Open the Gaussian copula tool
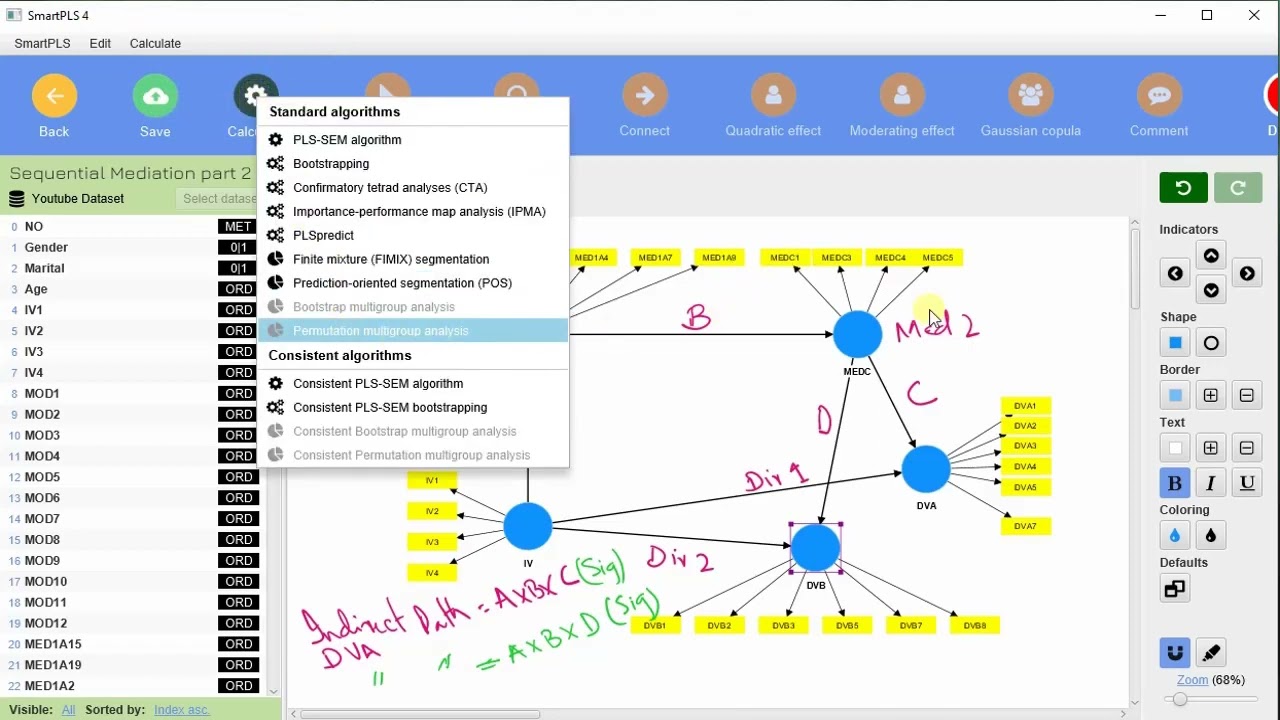The width and height of the screenshot is (1280, 720). (x=1030, y=97)
